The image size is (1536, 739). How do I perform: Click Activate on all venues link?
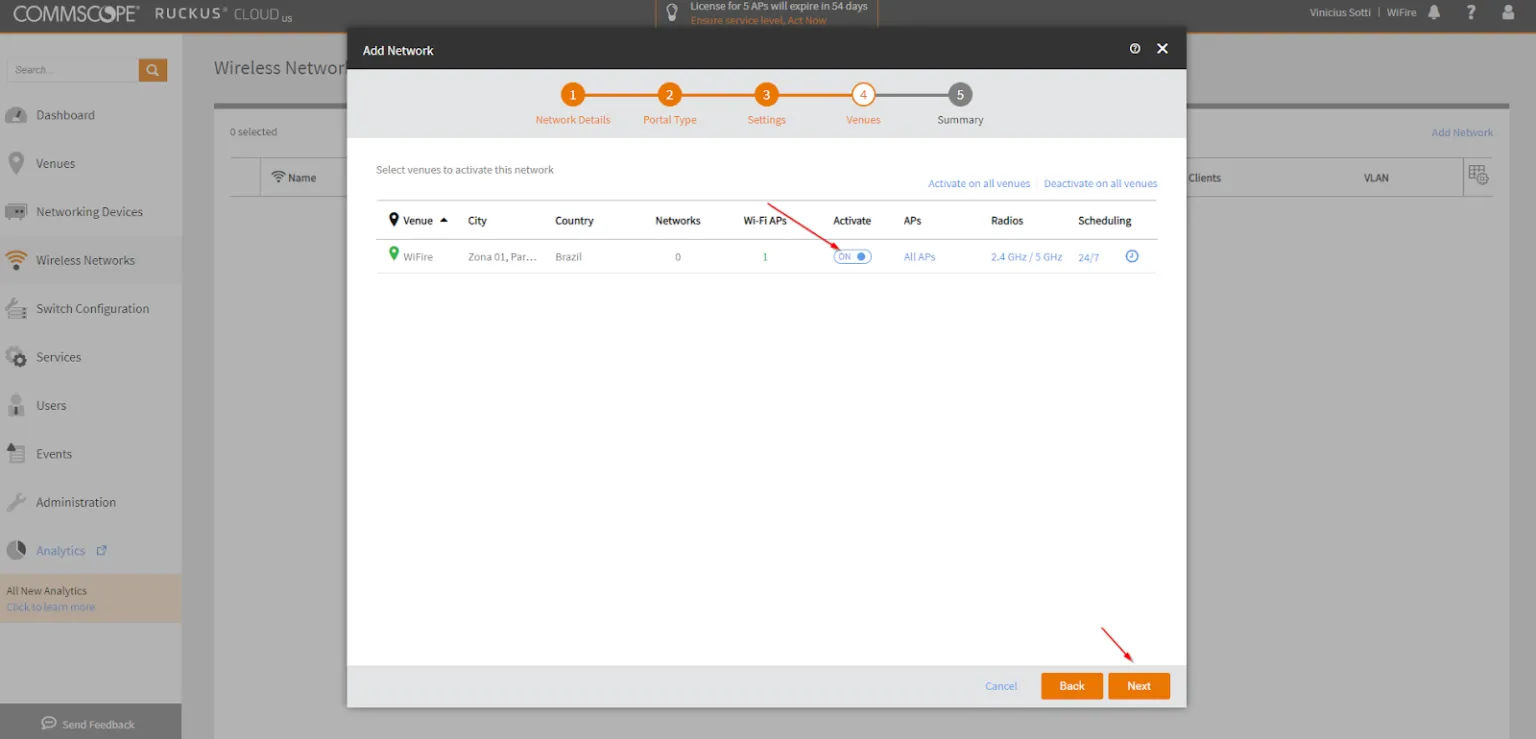pyautogui.click(x=979, y=184)
